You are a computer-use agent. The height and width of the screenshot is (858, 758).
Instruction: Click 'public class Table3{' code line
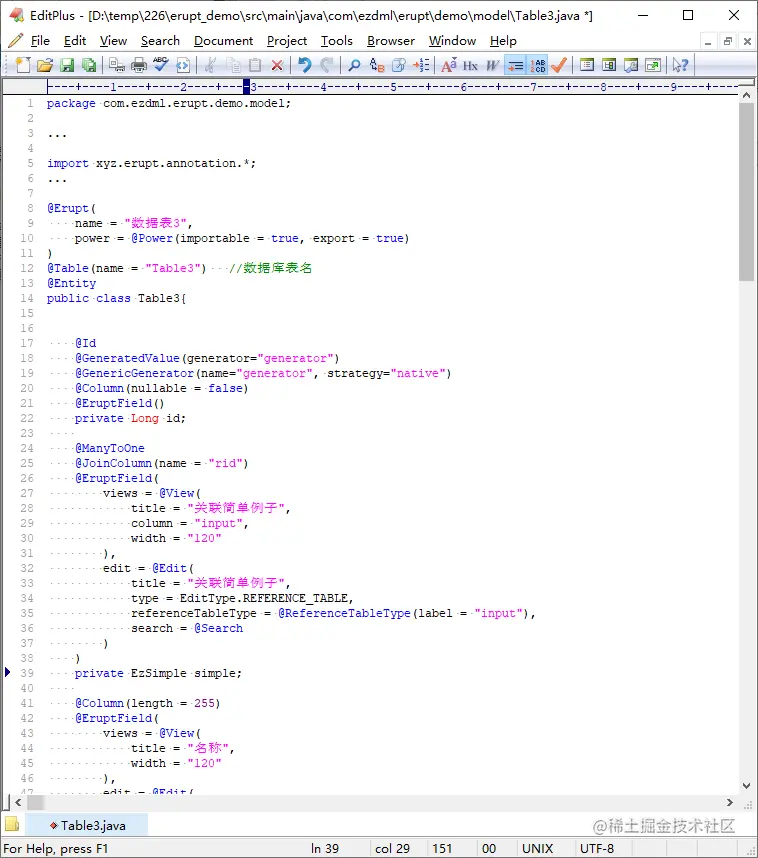pos(116,298)
